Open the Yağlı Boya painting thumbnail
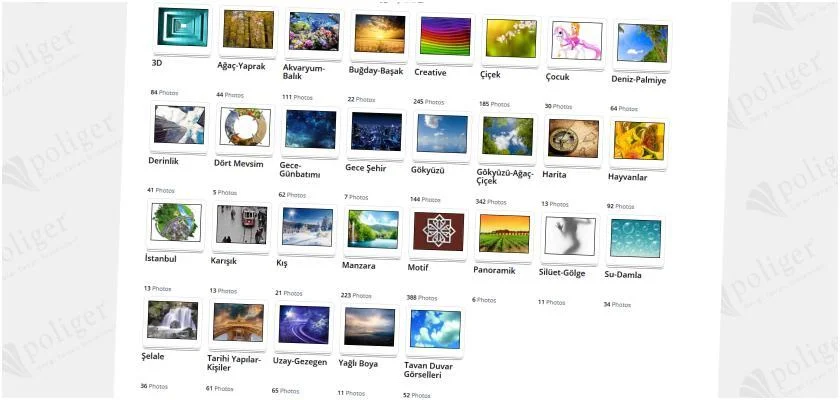840x400 pixels. click(370, 327)
